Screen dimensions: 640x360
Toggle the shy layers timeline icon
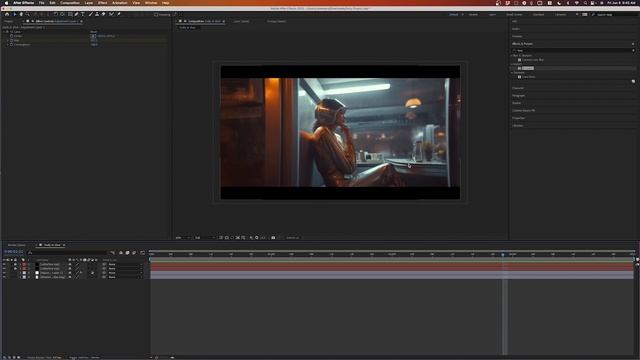tap(121, 253)
